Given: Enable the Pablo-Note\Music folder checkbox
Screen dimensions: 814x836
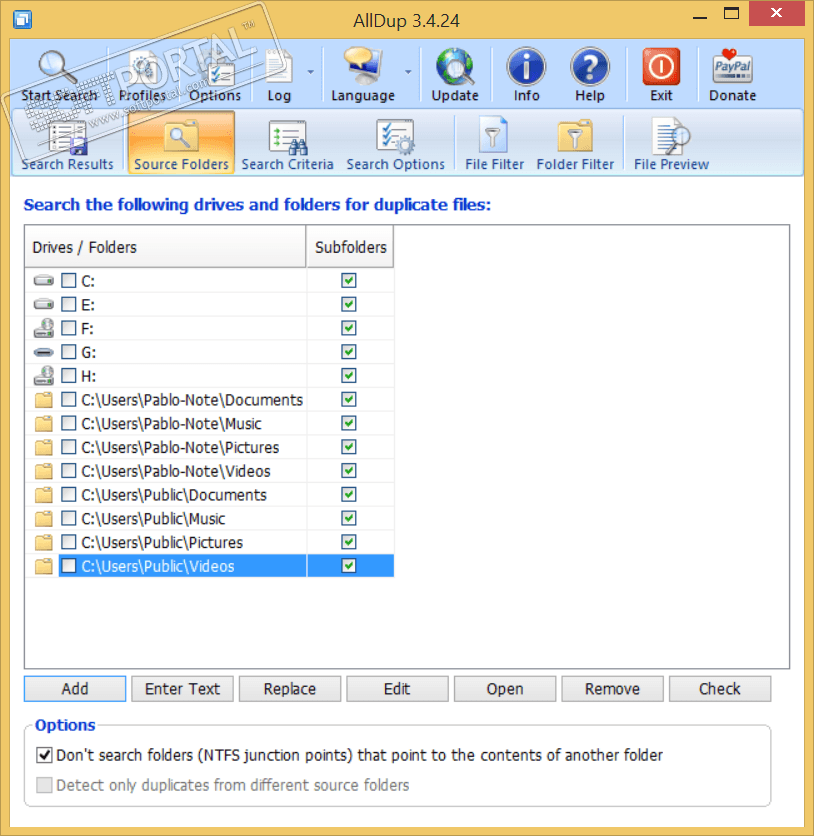Looking at the screenshot, I should click(x=68, y=423).
